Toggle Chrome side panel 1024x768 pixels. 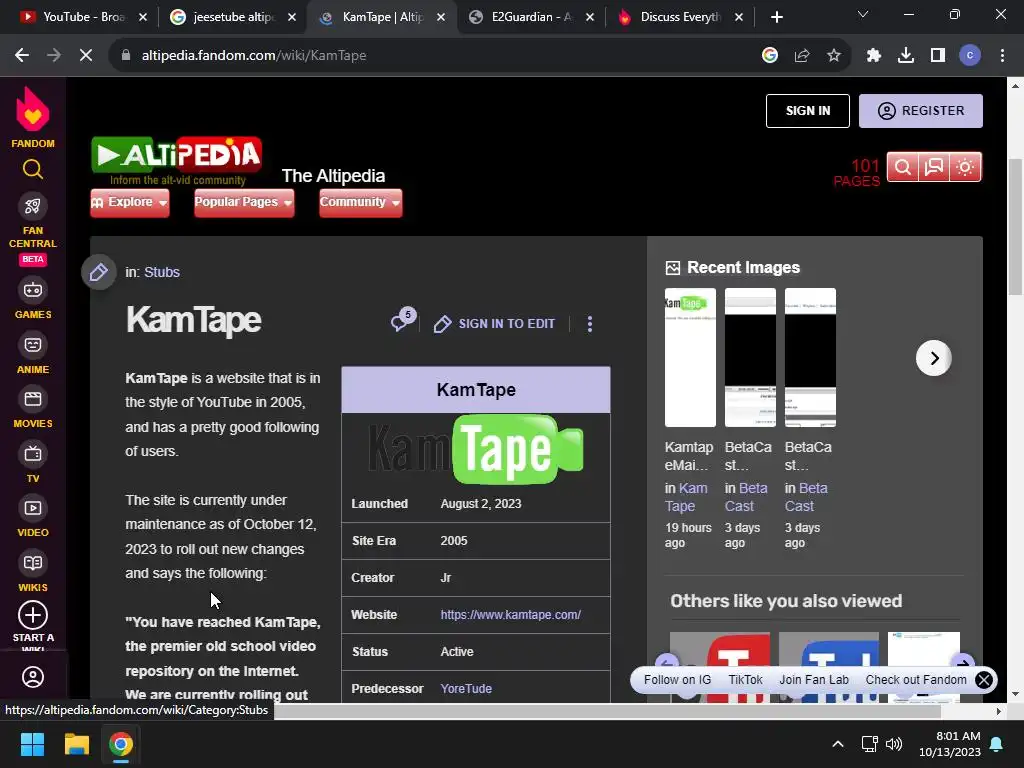point(938,56)
